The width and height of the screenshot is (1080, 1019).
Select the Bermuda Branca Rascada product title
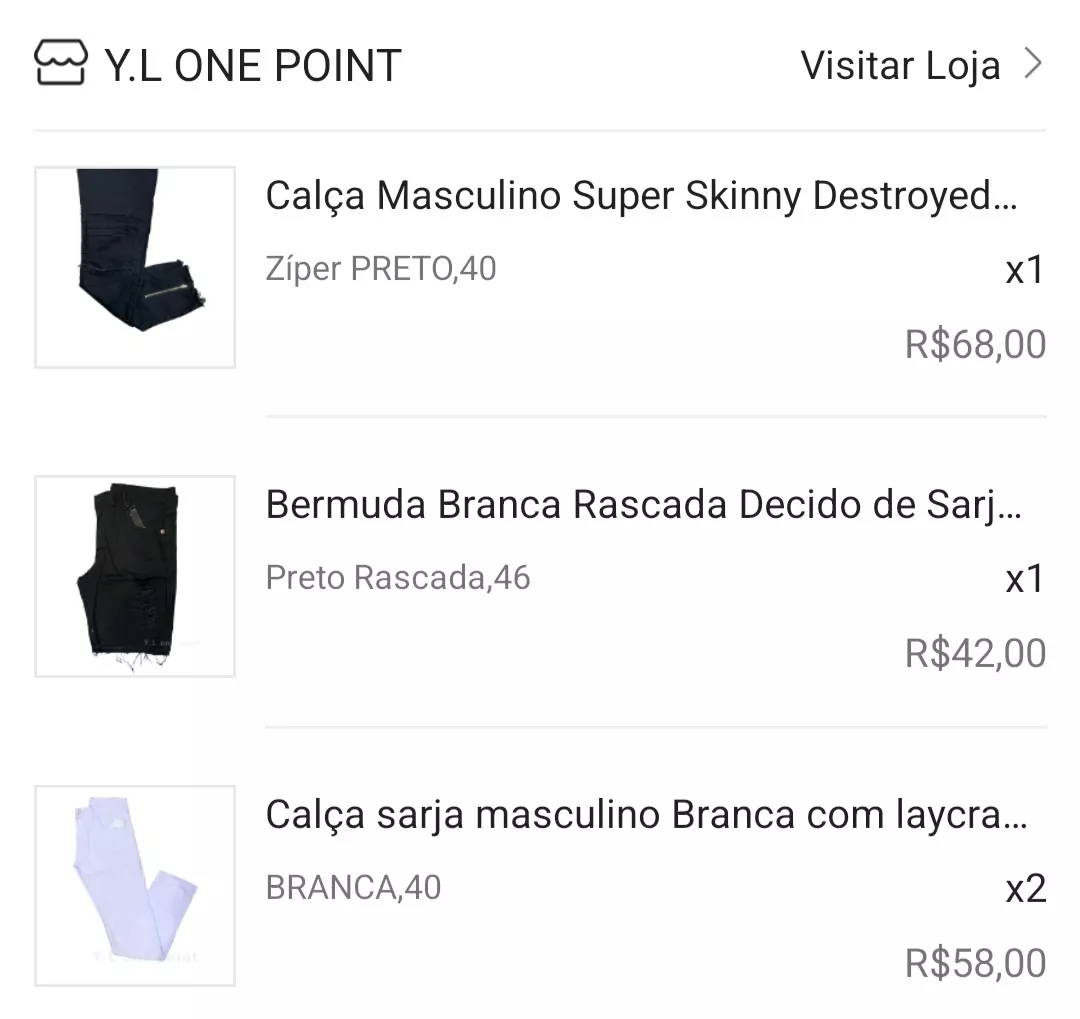click(643, 506)
